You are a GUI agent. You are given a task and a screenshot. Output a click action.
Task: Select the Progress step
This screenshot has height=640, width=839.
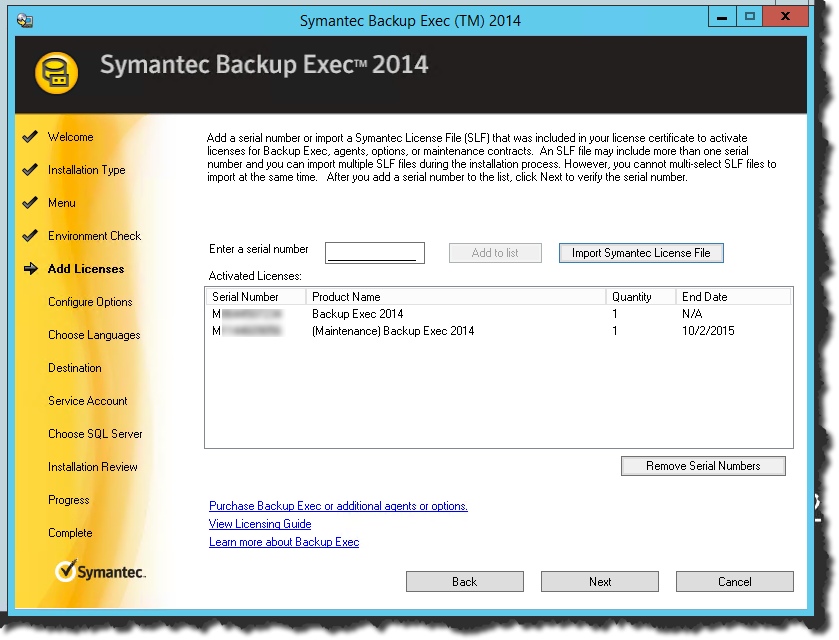pyautogui.click(x=68, y=500)
